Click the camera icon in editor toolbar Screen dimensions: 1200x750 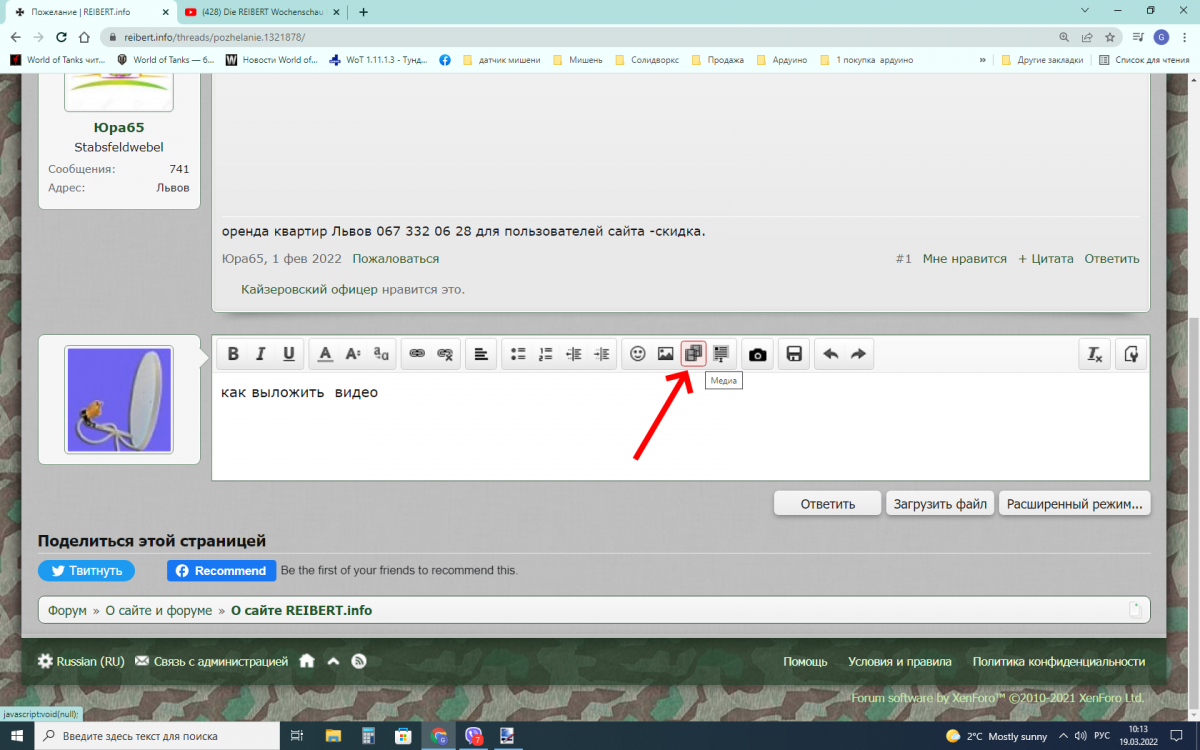pos(758,354)
